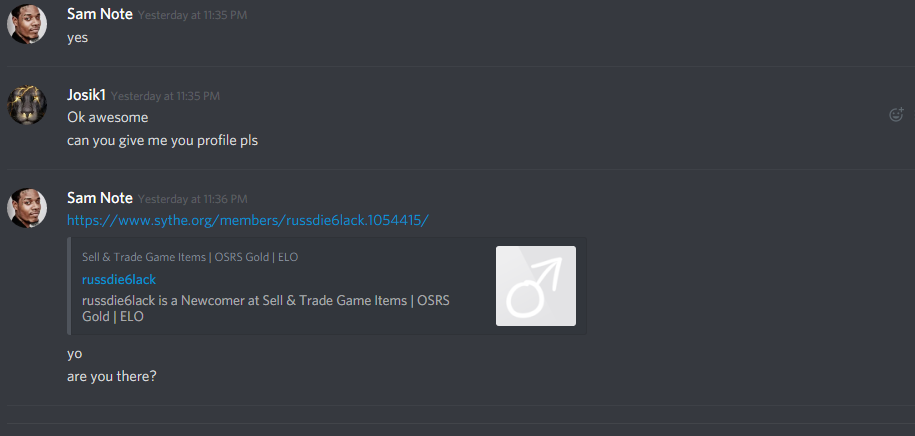Click the timestamp next to the first Sam Note

pyautogui.click(x=193, y=15)
